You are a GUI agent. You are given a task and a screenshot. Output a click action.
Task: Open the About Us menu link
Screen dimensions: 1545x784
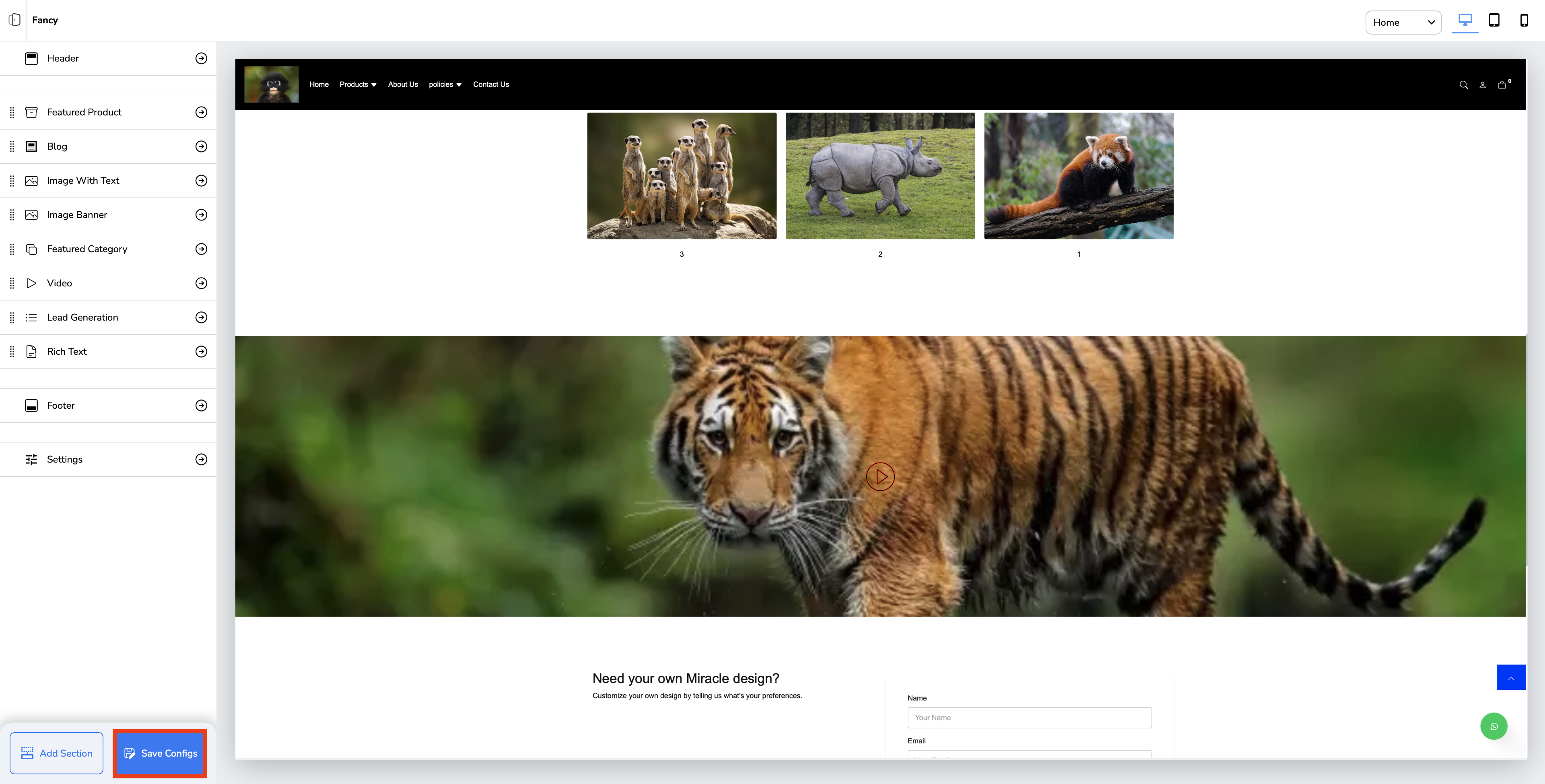pyautogui.click(x=402, y=84)
